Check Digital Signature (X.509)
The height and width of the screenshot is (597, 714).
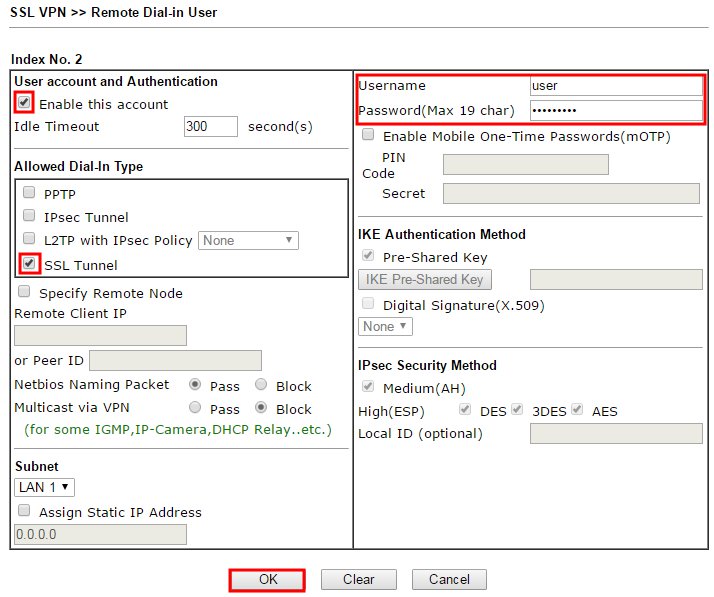tap(368, 303)
